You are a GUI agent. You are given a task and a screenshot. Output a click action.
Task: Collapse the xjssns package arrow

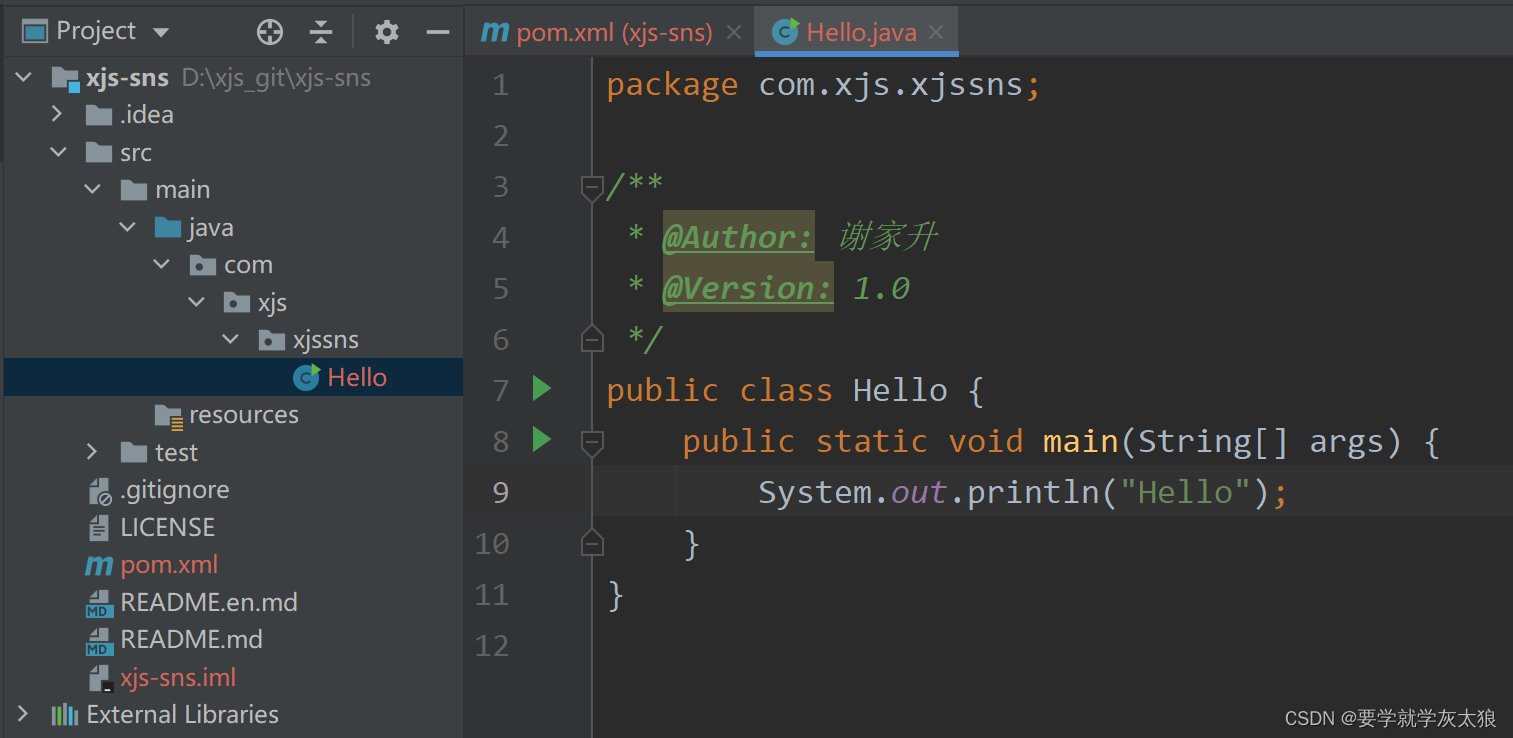231,339
